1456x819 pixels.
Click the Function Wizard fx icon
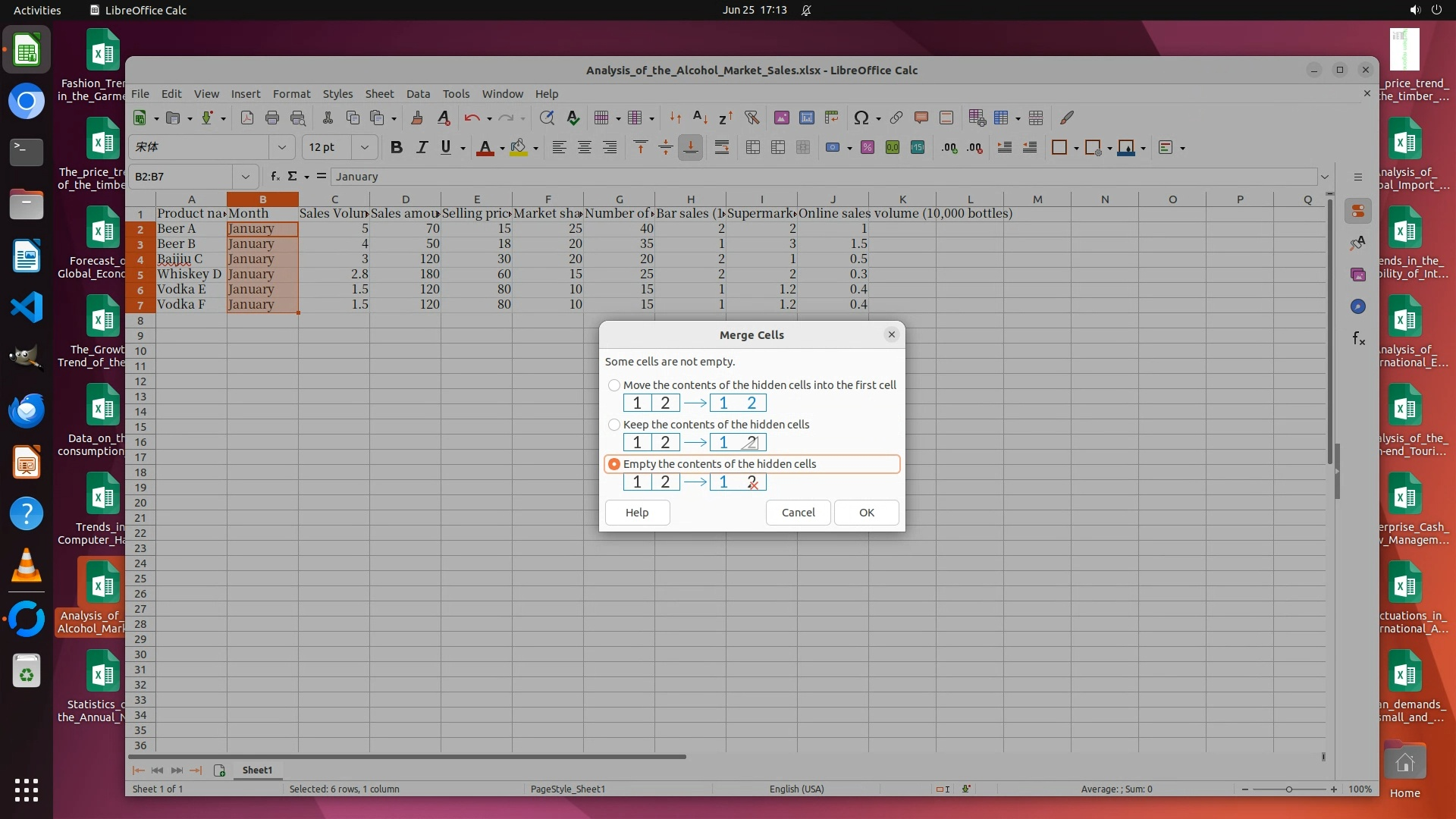(275, 177)
